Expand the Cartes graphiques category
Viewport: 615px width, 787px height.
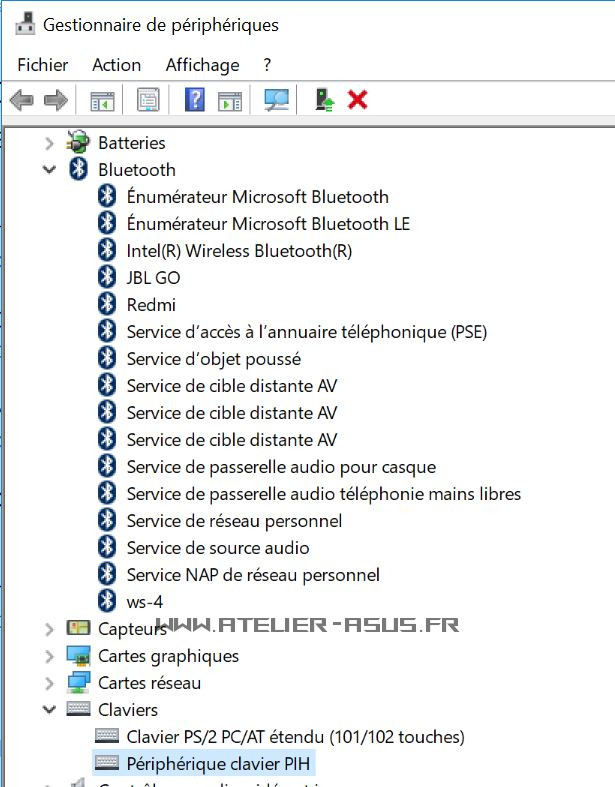pyautogui.click(x=49, y=656)
